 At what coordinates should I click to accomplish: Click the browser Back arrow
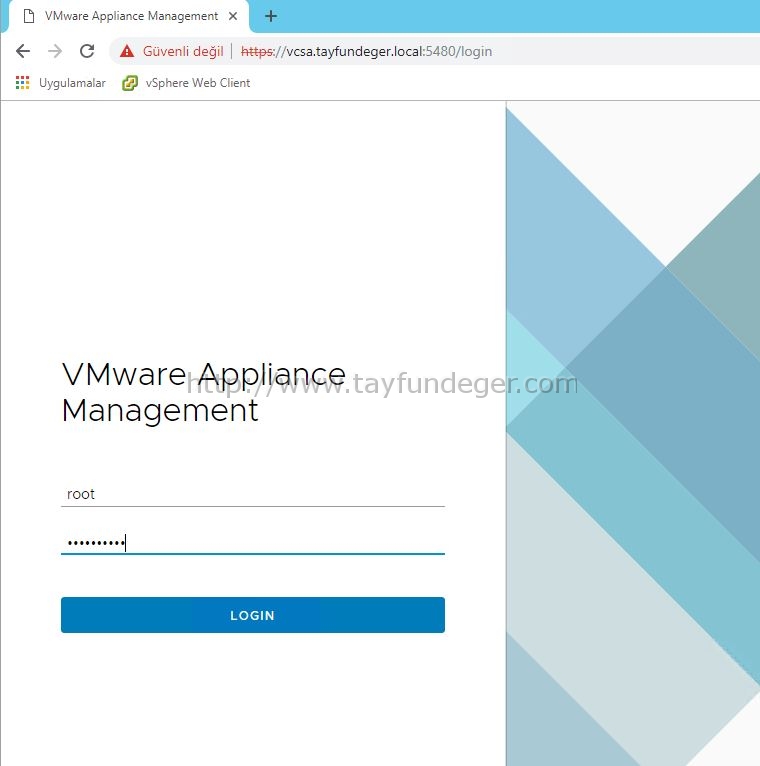[x=23, y=51]
